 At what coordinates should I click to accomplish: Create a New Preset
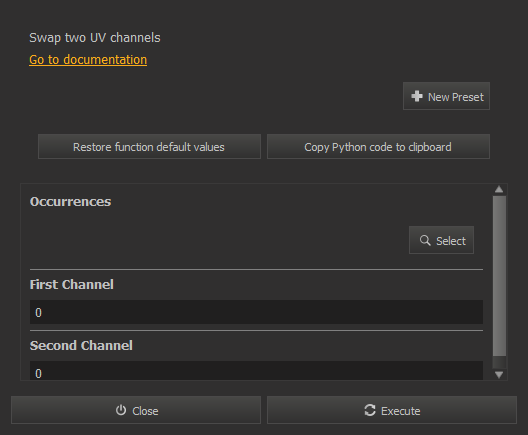point(446,96)
